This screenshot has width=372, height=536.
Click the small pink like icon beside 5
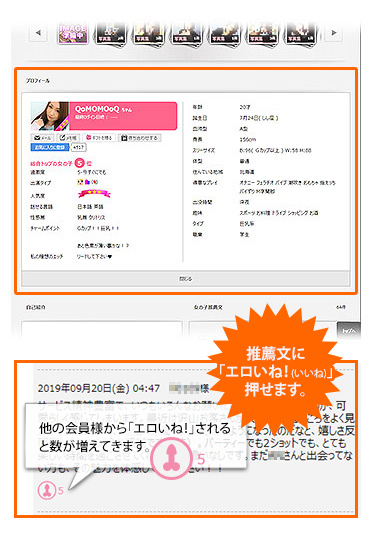pyautogui.click(x=46, y=490)
